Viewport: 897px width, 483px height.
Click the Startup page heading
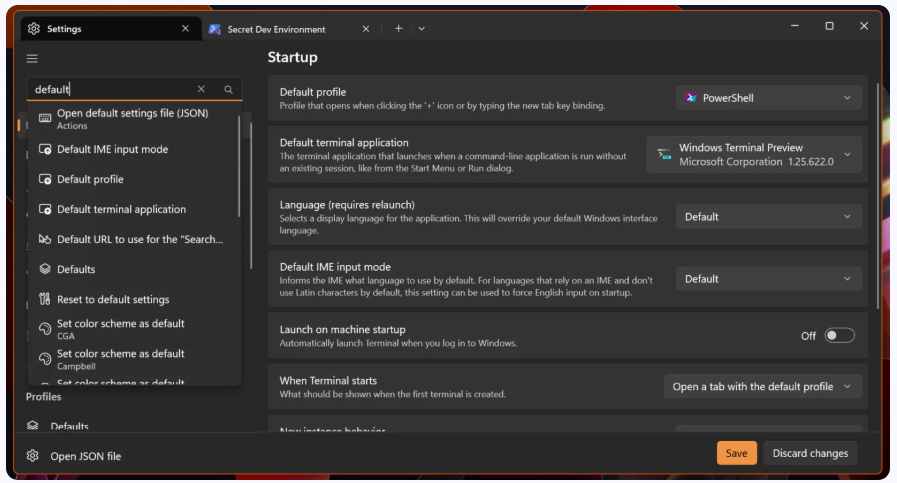[x=292, y=57]
